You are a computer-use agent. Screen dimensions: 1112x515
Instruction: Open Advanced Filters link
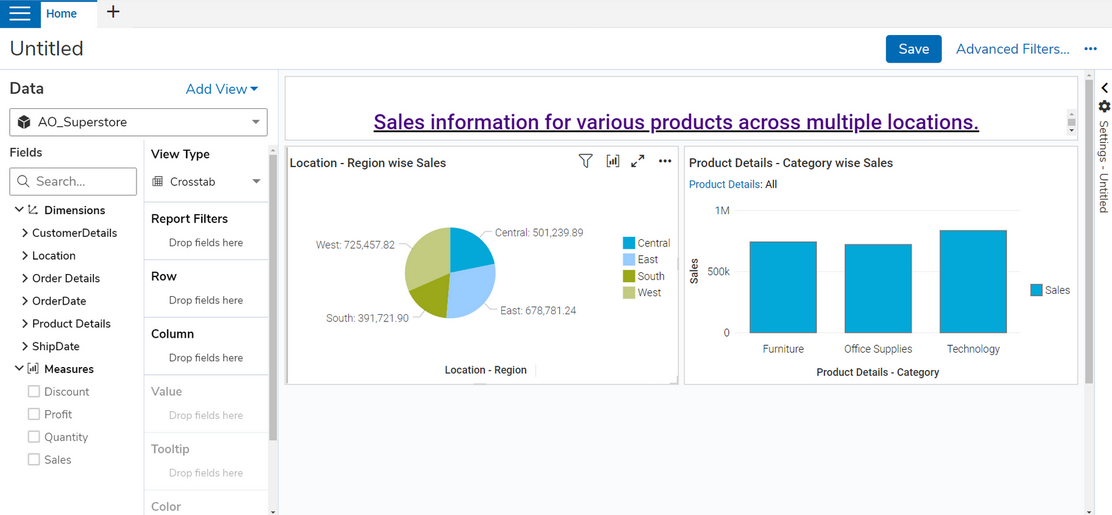coord(1012,49)
